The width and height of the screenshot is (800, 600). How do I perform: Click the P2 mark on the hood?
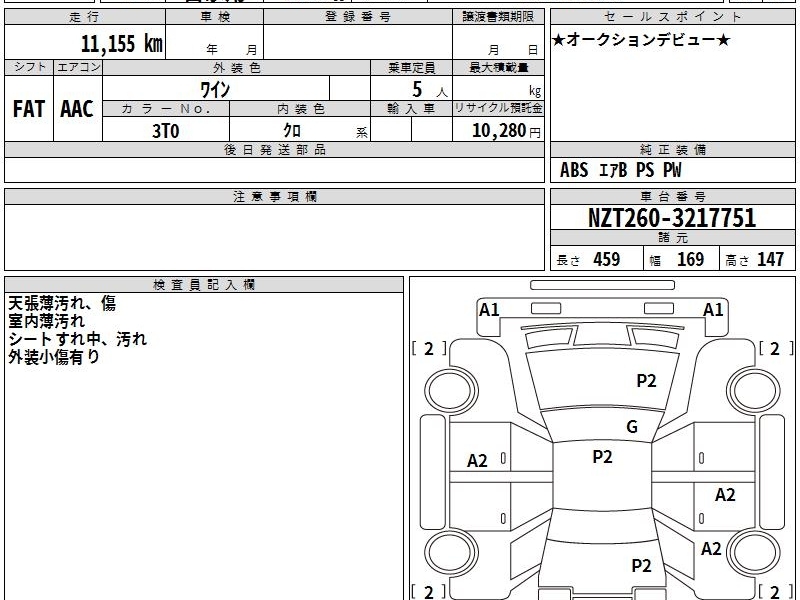(x=646, y=381)
